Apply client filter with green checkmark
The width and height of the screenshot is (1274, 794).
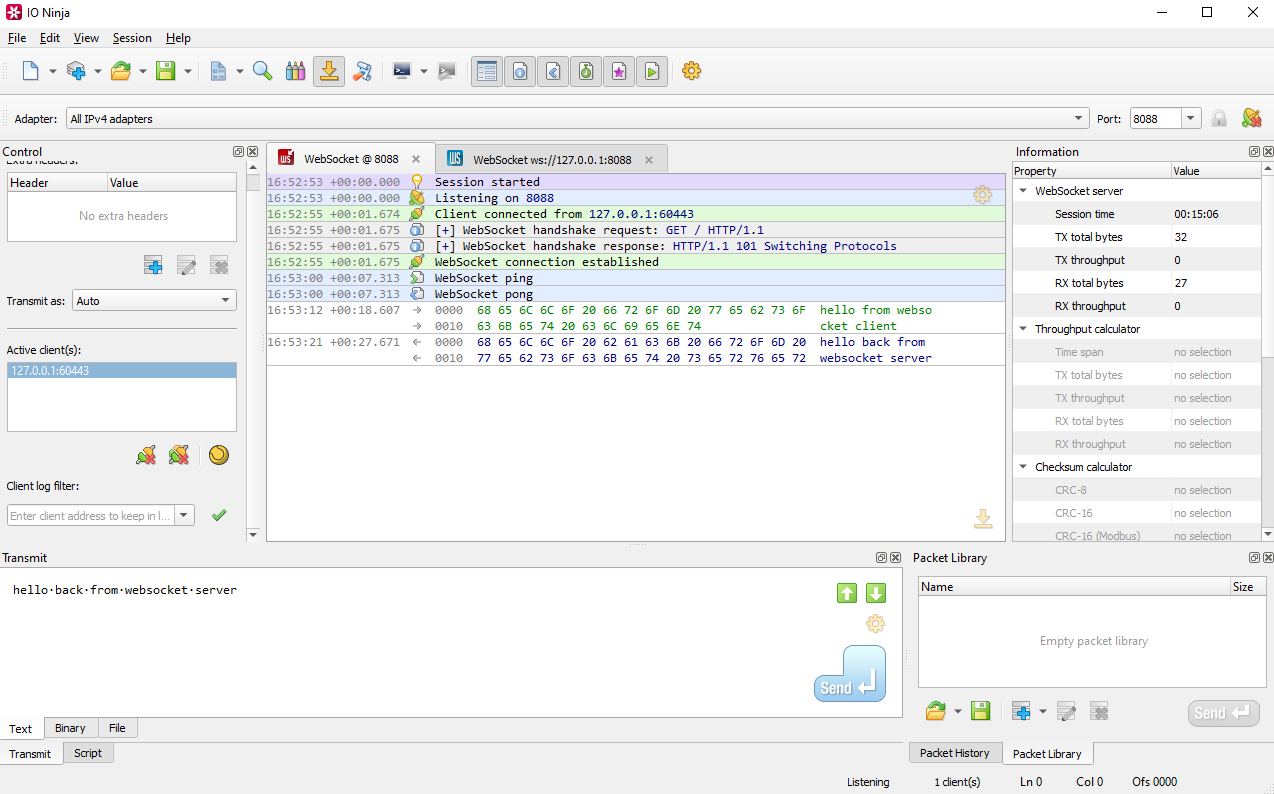point(219,515)
